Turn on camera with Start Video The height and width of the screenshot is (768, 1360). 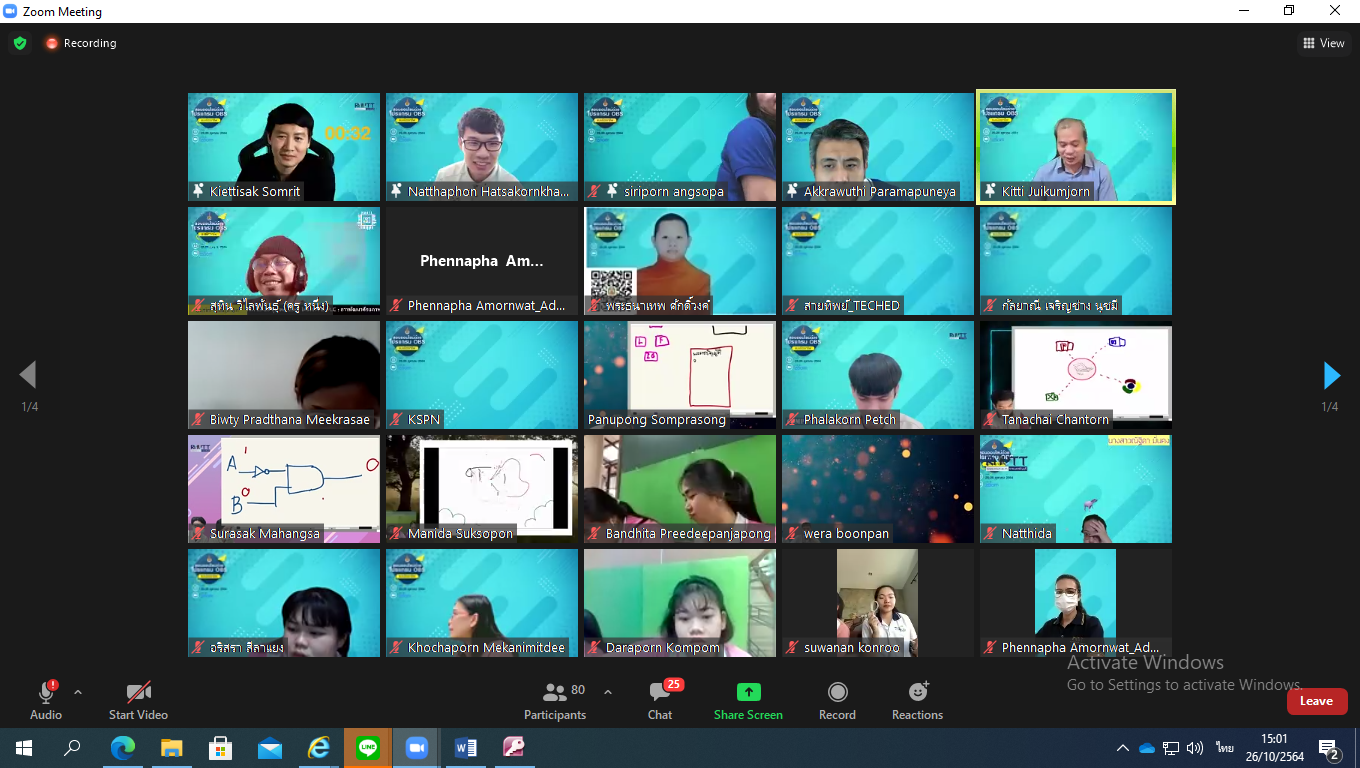pos(138,700)
